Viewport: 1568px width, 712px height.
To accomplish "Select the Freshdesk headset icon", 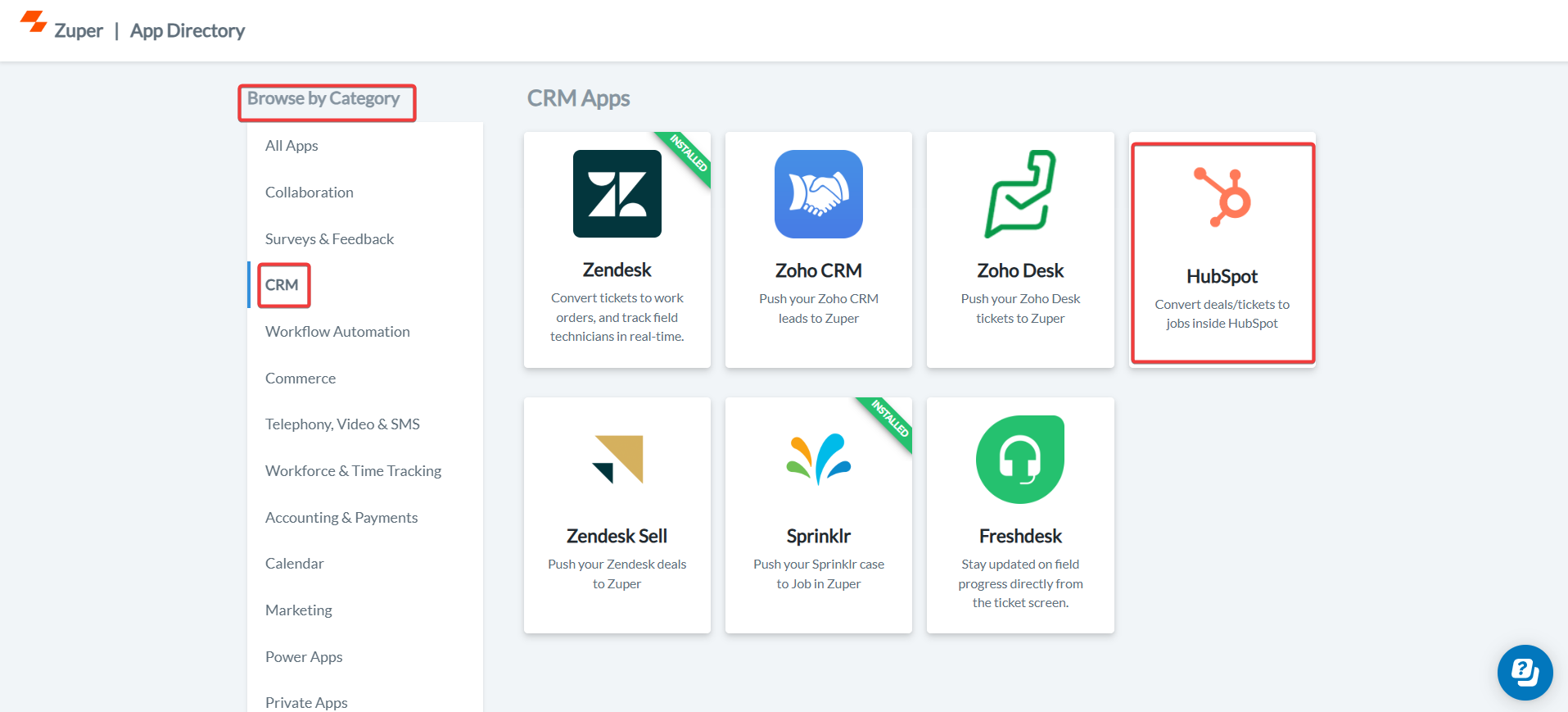I will coord(1020,460).
